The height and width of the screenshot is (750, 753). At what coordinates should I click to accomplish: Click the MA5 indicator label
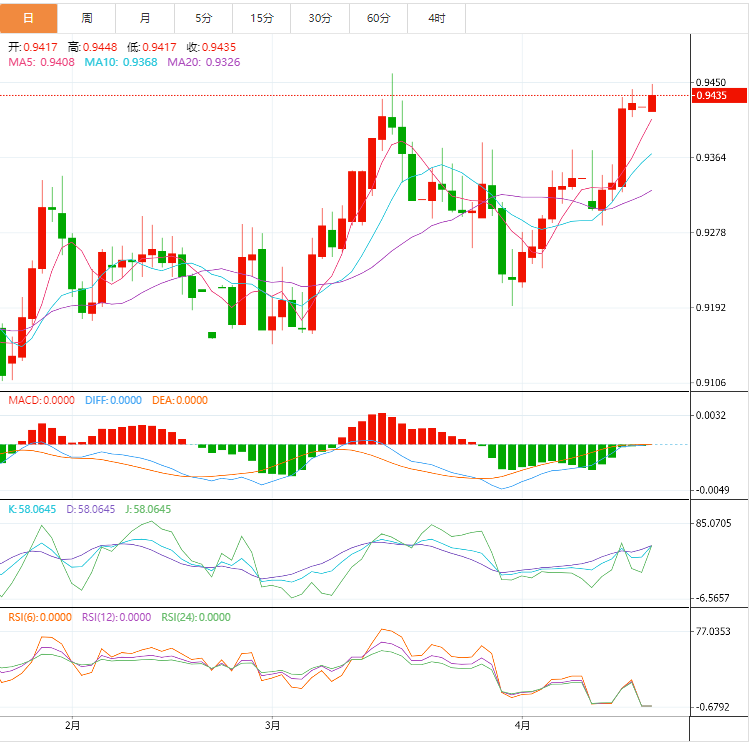pyautogui.click(x=41, y=62)
